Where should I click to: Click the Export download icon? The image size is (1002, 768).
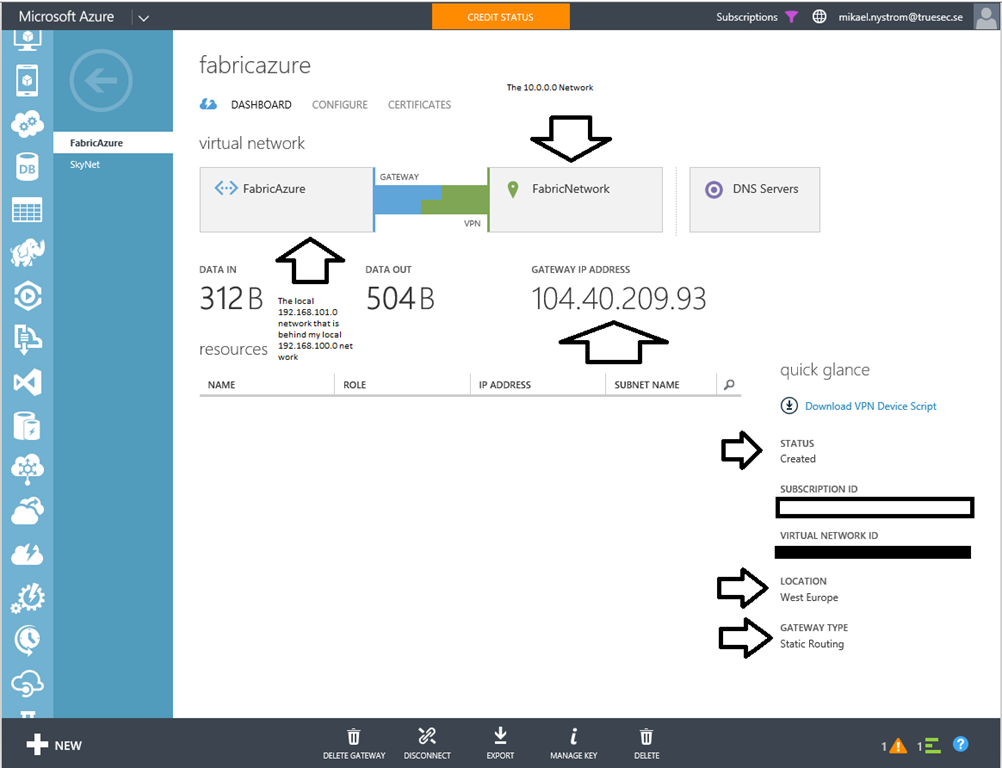click(x=500, y=737)
